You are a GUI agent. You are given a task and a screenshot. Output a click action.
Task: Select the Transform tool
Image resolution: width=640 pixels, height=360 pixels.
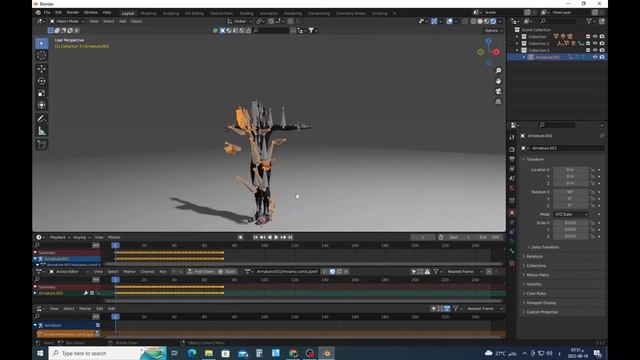tap(42, 105)
